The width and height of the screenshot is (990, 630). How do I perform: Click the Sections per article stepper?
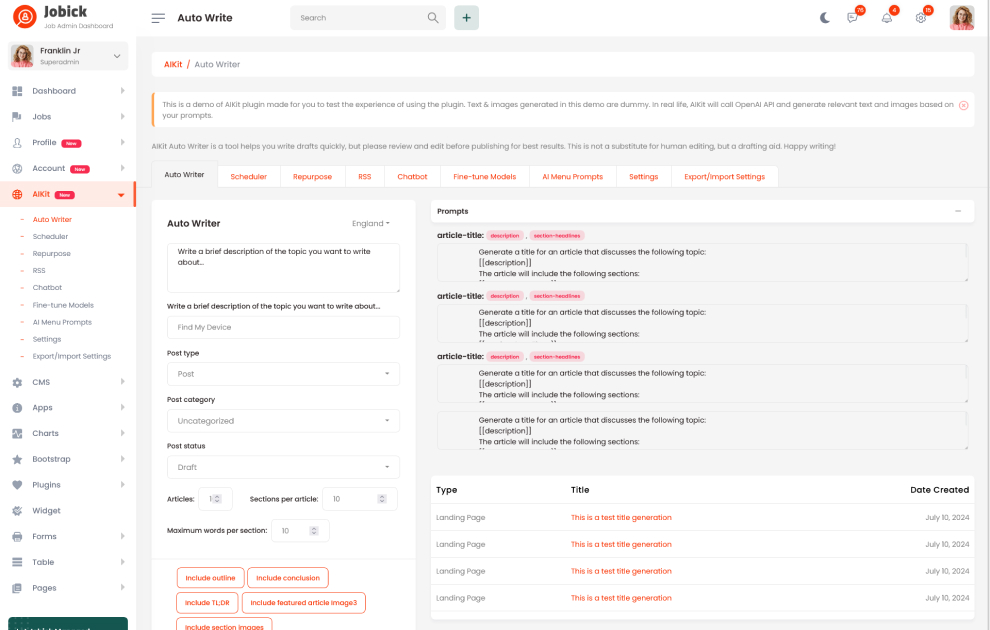pos(382,499)
